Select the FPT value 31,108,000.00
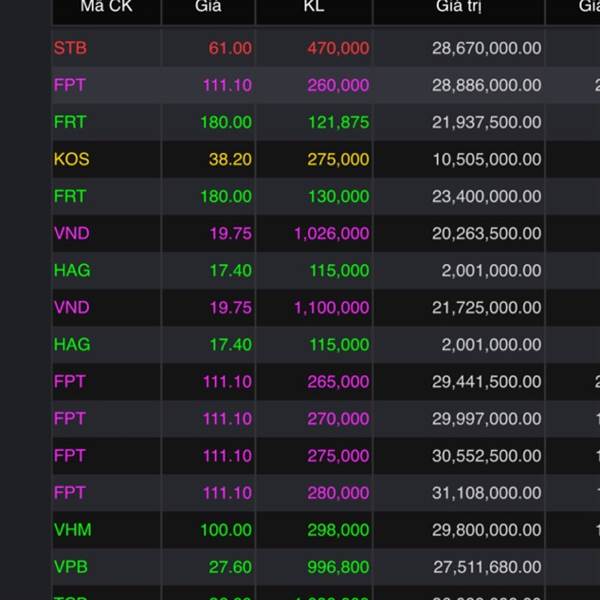Screen dimensions: 600x600 tap(487, 492)
